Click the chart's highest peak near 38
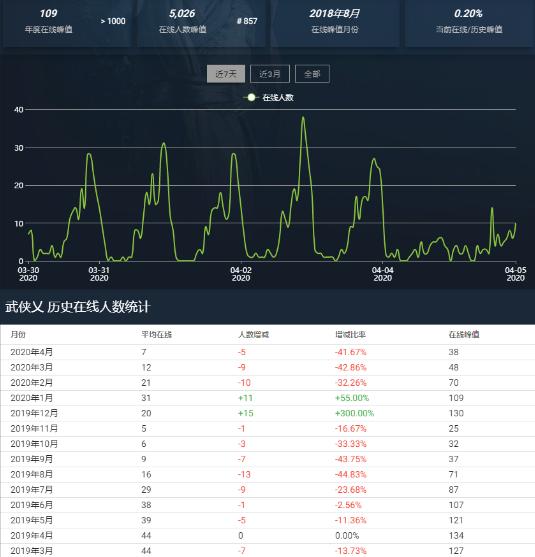 tap(303, 117)
